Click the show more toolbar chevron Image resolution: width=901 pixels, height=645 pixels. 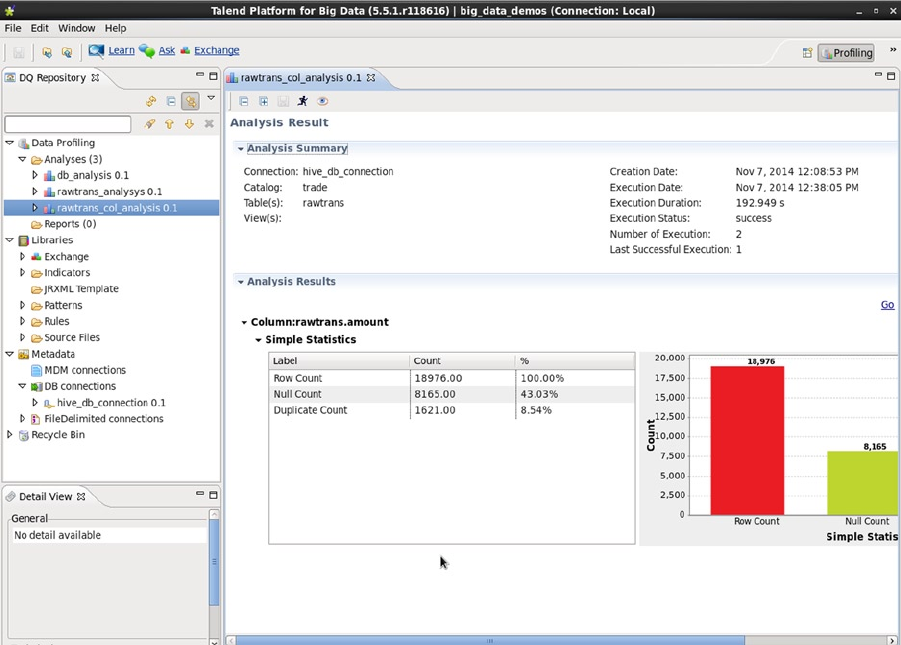(x=893, y=50)
